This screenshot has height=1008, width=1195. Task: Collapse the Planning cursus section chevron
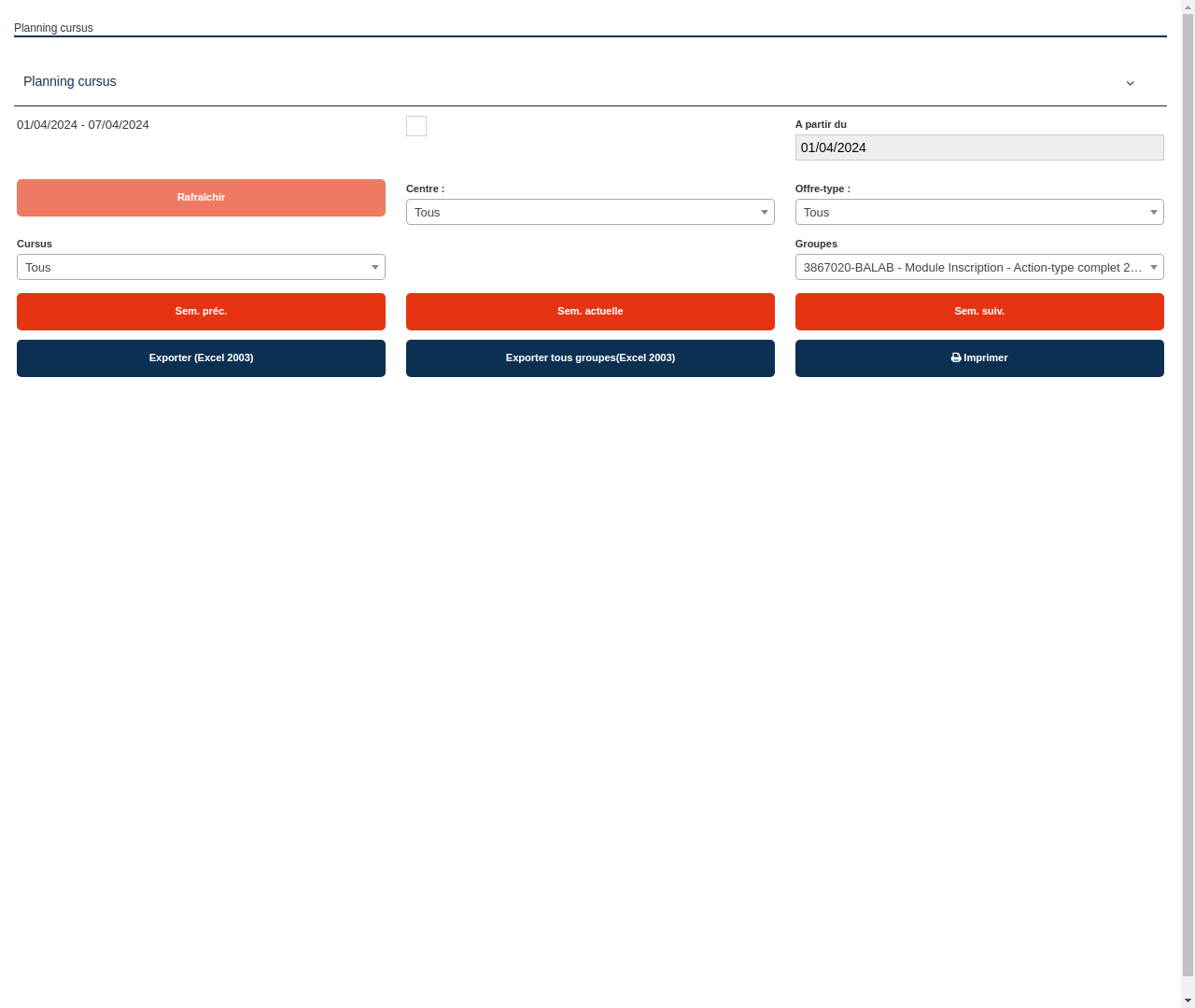(1130, 83)
